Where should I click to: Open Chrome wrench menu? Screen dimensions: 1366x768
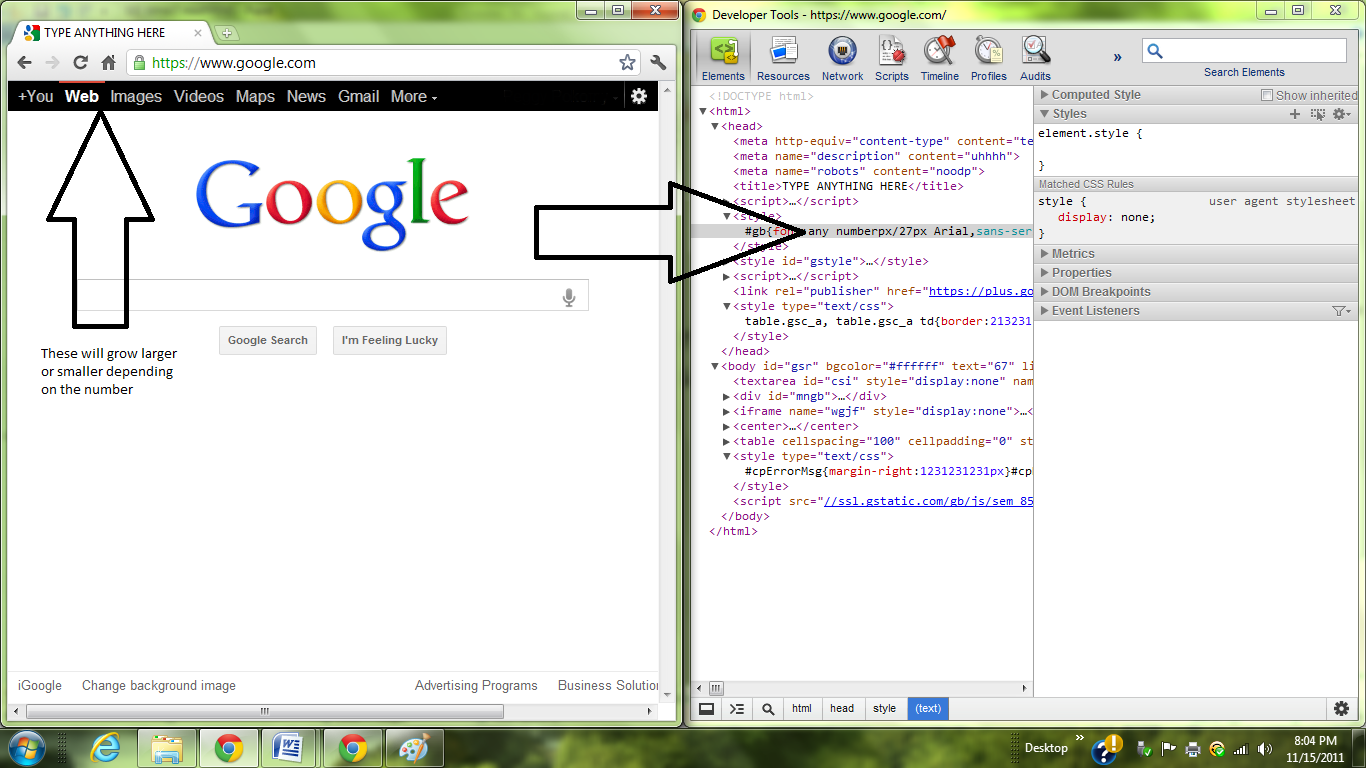(658, 63)
